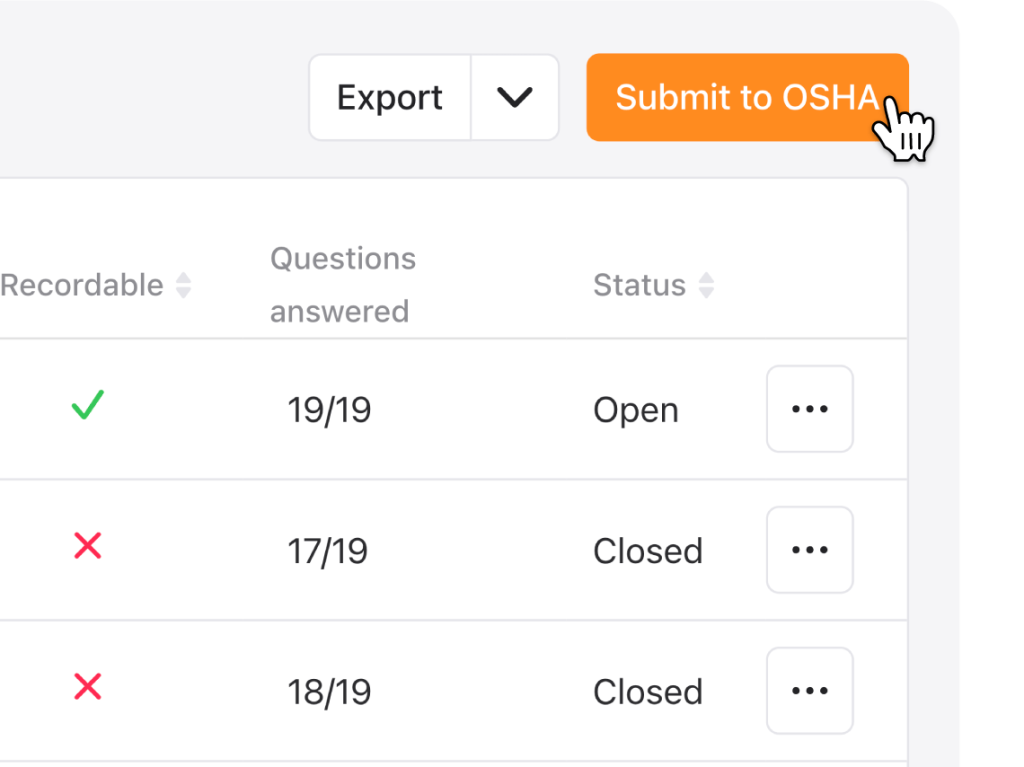Screen dimensions: 1024x767
Task: Open the ellipsis menu on the second Closed row
Action: click(x=810, y=550)
